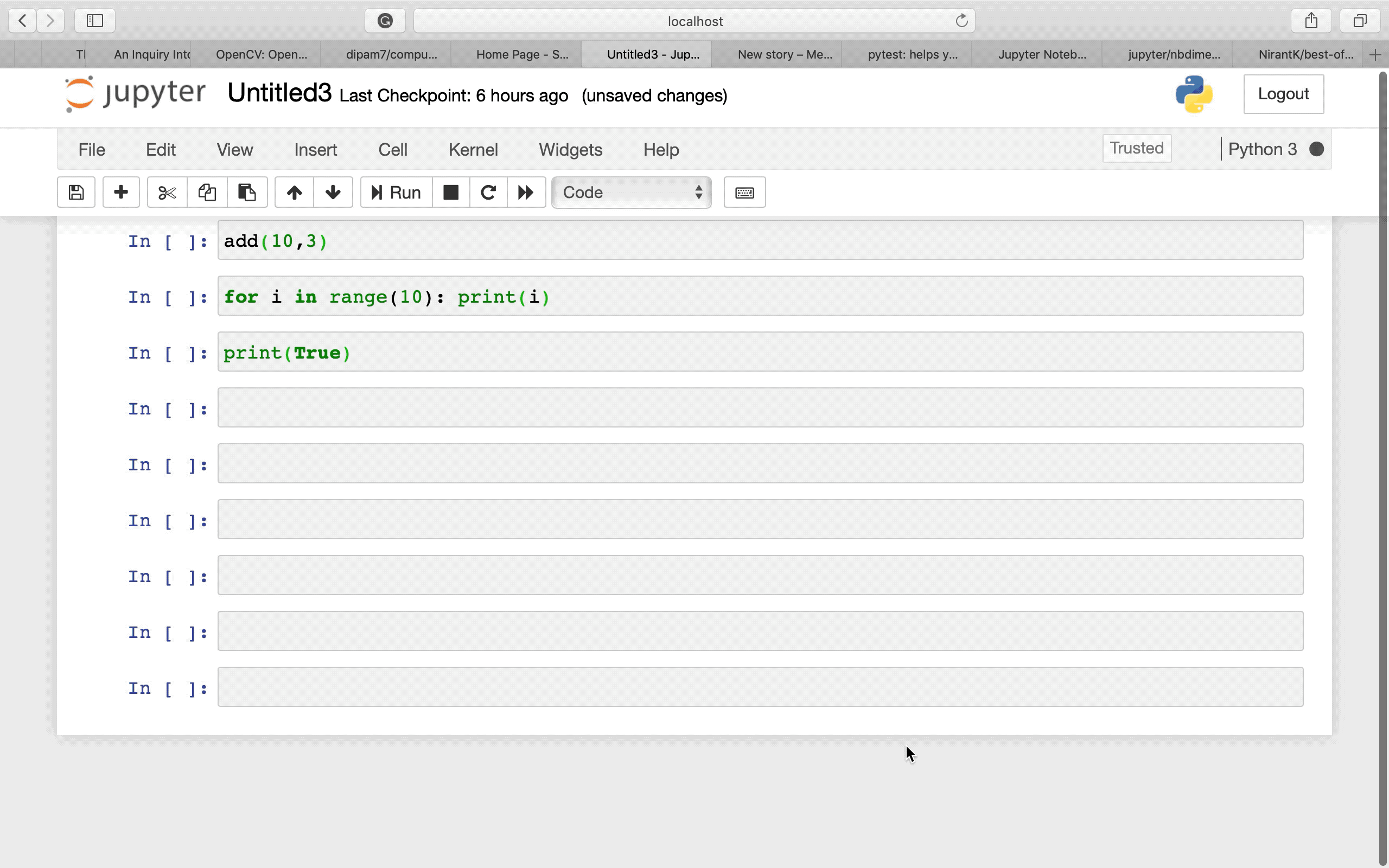Click the Insert cell below icon
The image size is (1389, 868).
(x=120, y=192)
